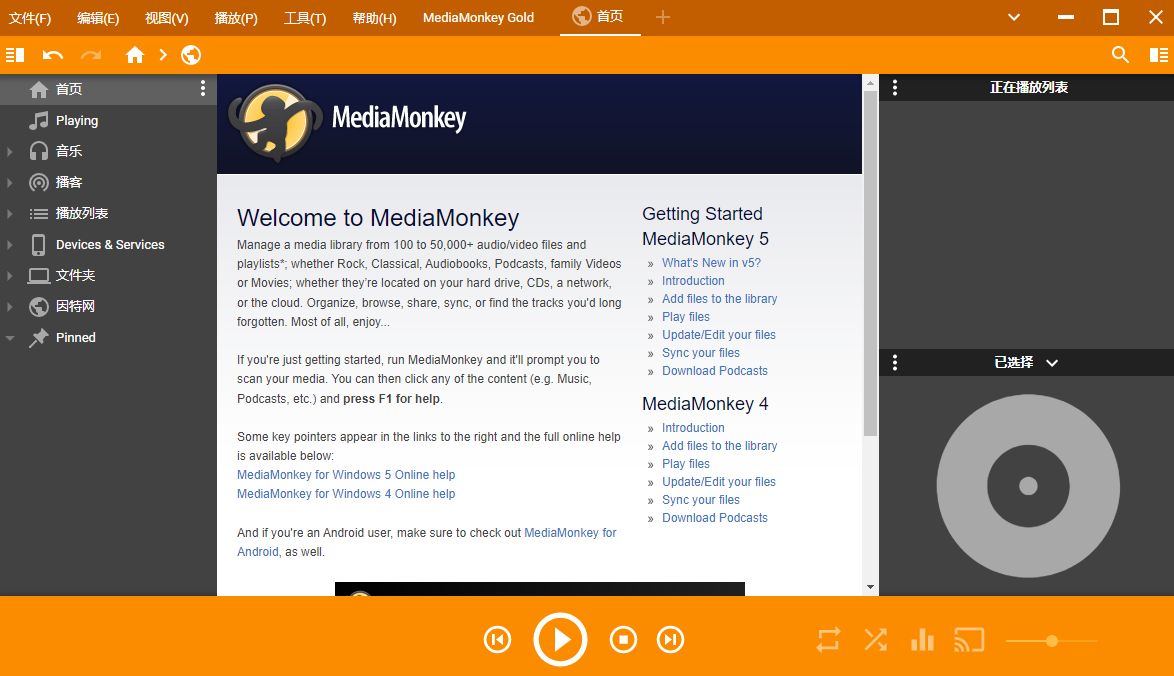Add a new tab with plus button

pos(663,17)
